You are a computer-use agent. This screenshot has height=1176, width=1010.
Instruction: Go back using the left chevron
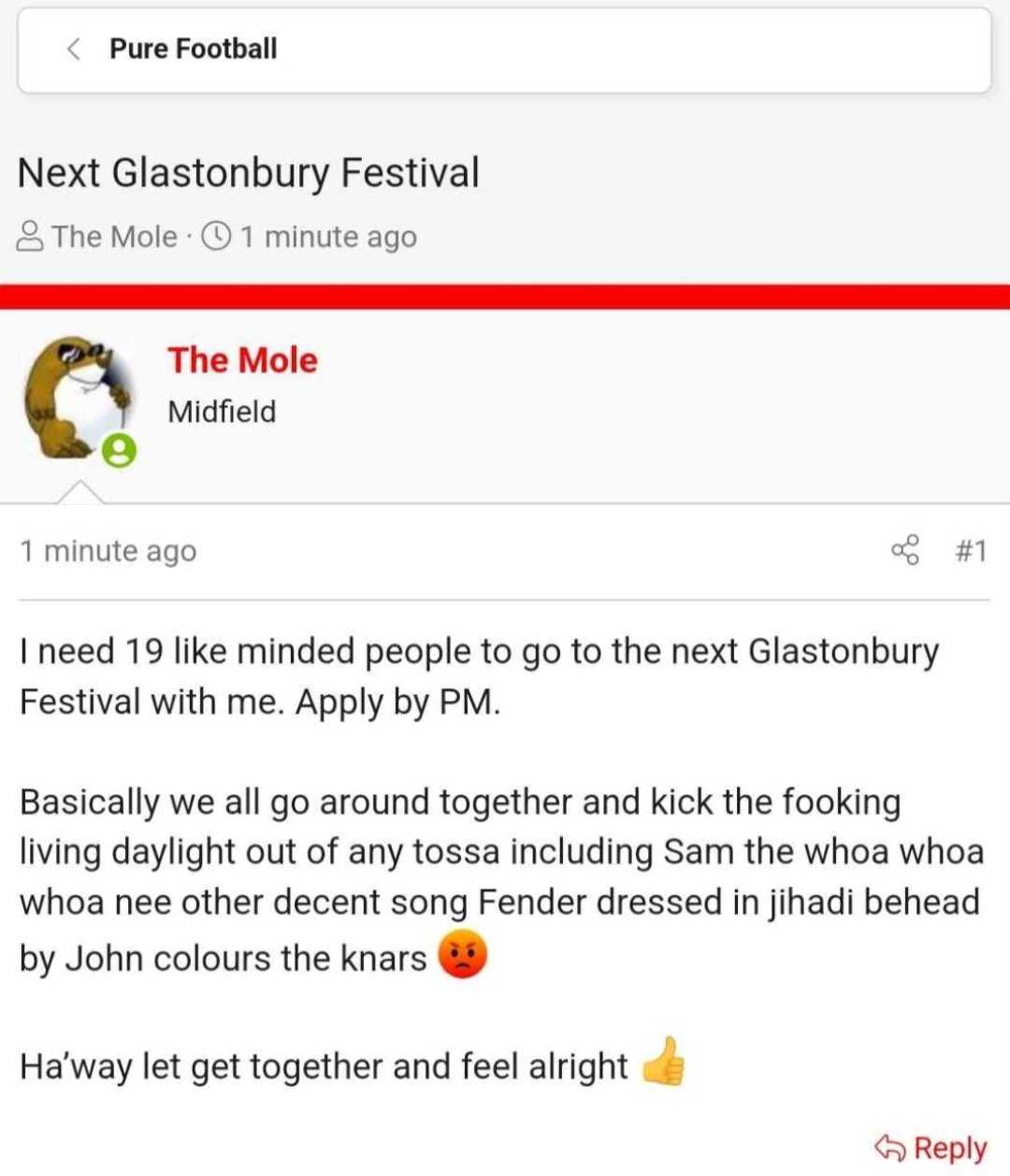pos(73,49)
